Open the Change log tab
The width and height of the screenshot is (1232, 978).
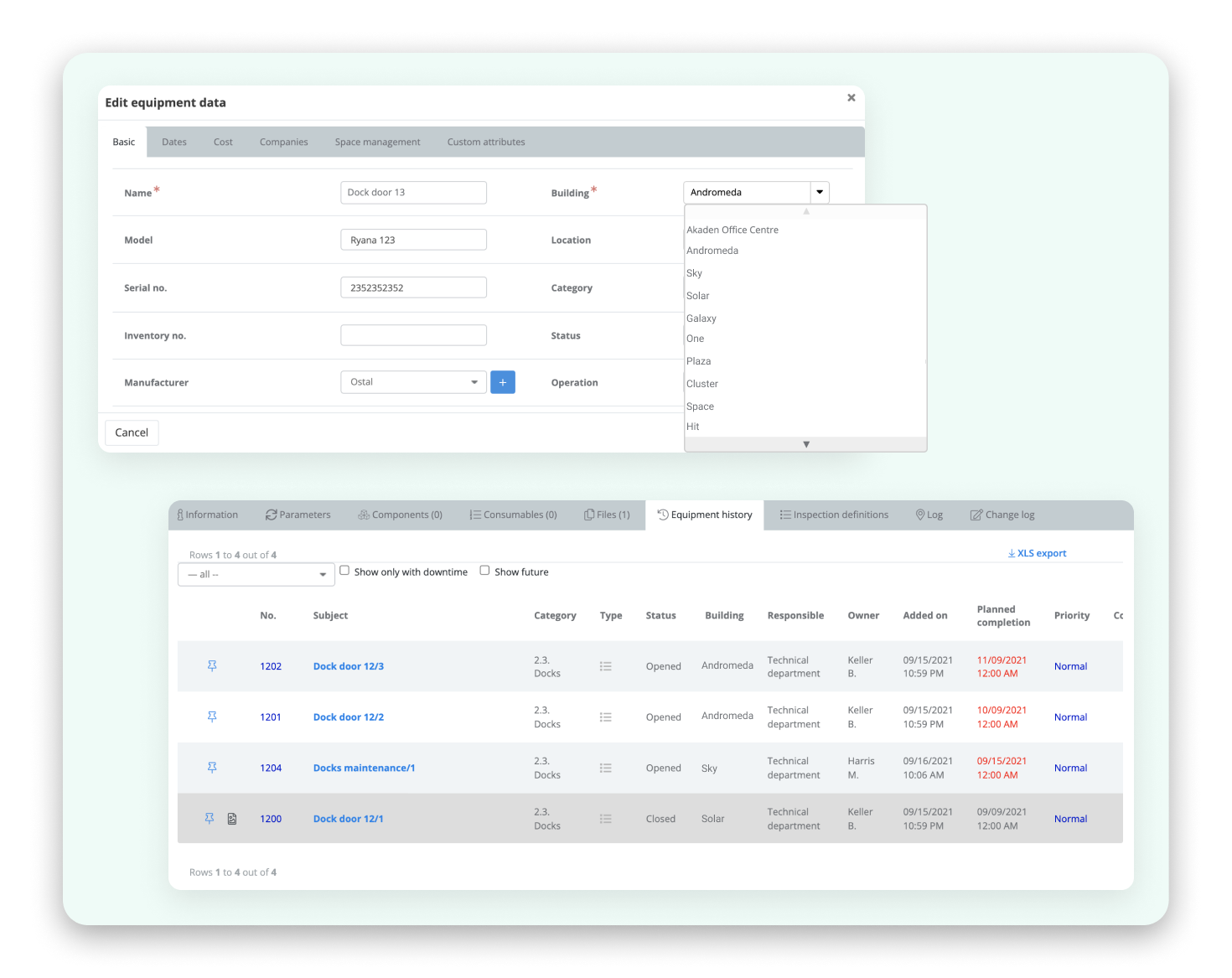click(1003, 515)
